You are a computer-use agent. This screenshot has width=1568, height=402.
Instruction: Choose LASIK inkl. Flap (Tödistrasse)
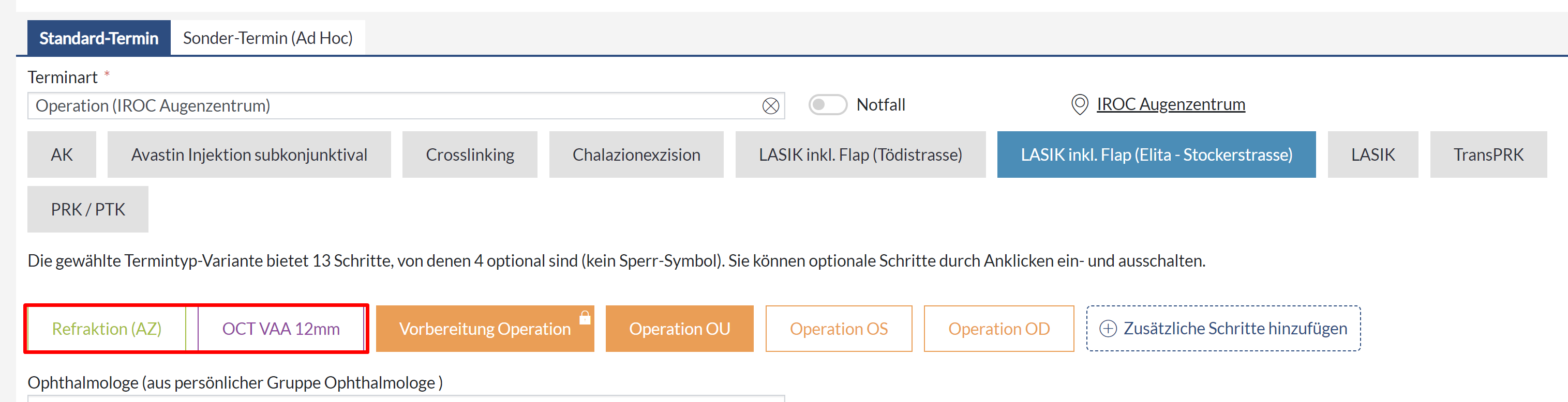(859, 154)
